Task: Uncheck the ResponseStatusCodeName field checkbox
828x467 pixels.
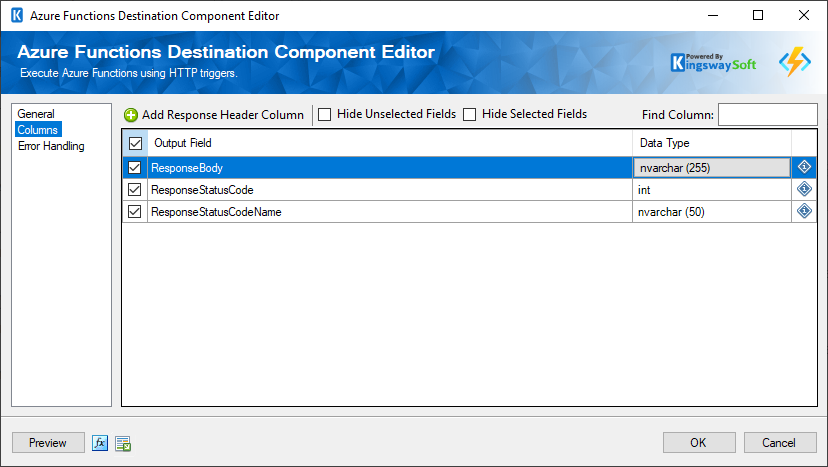Action: tap(135, 212)
